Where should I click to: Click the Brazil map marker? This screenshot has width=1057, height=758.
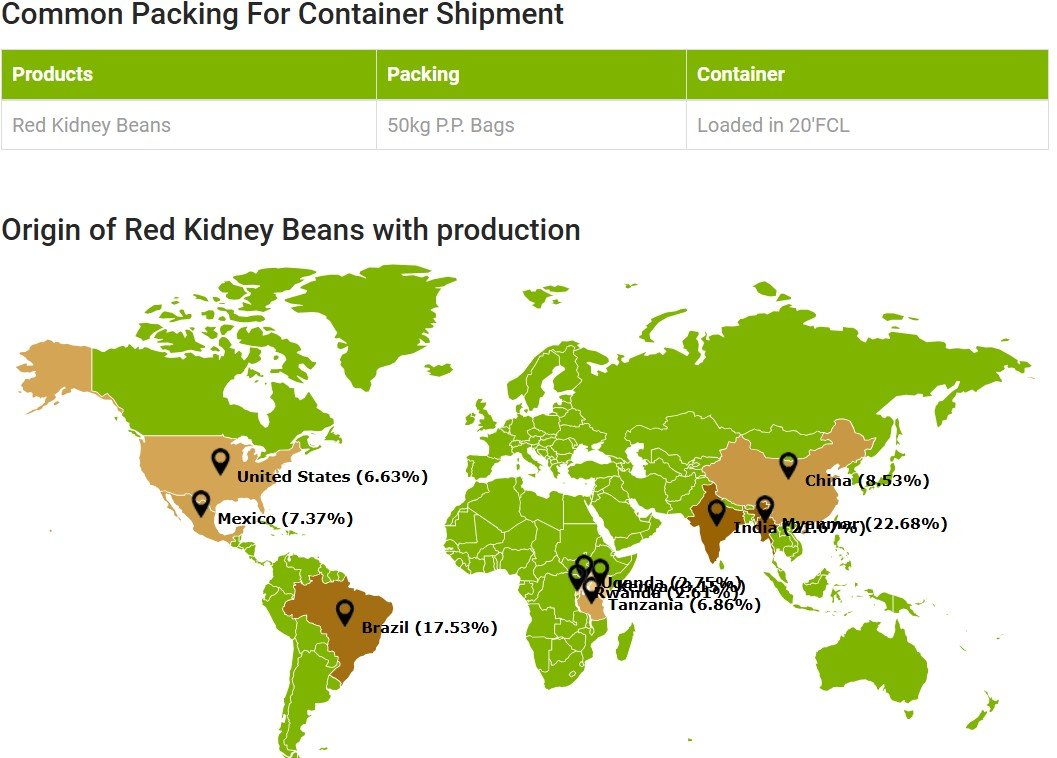tap(344, 613)
